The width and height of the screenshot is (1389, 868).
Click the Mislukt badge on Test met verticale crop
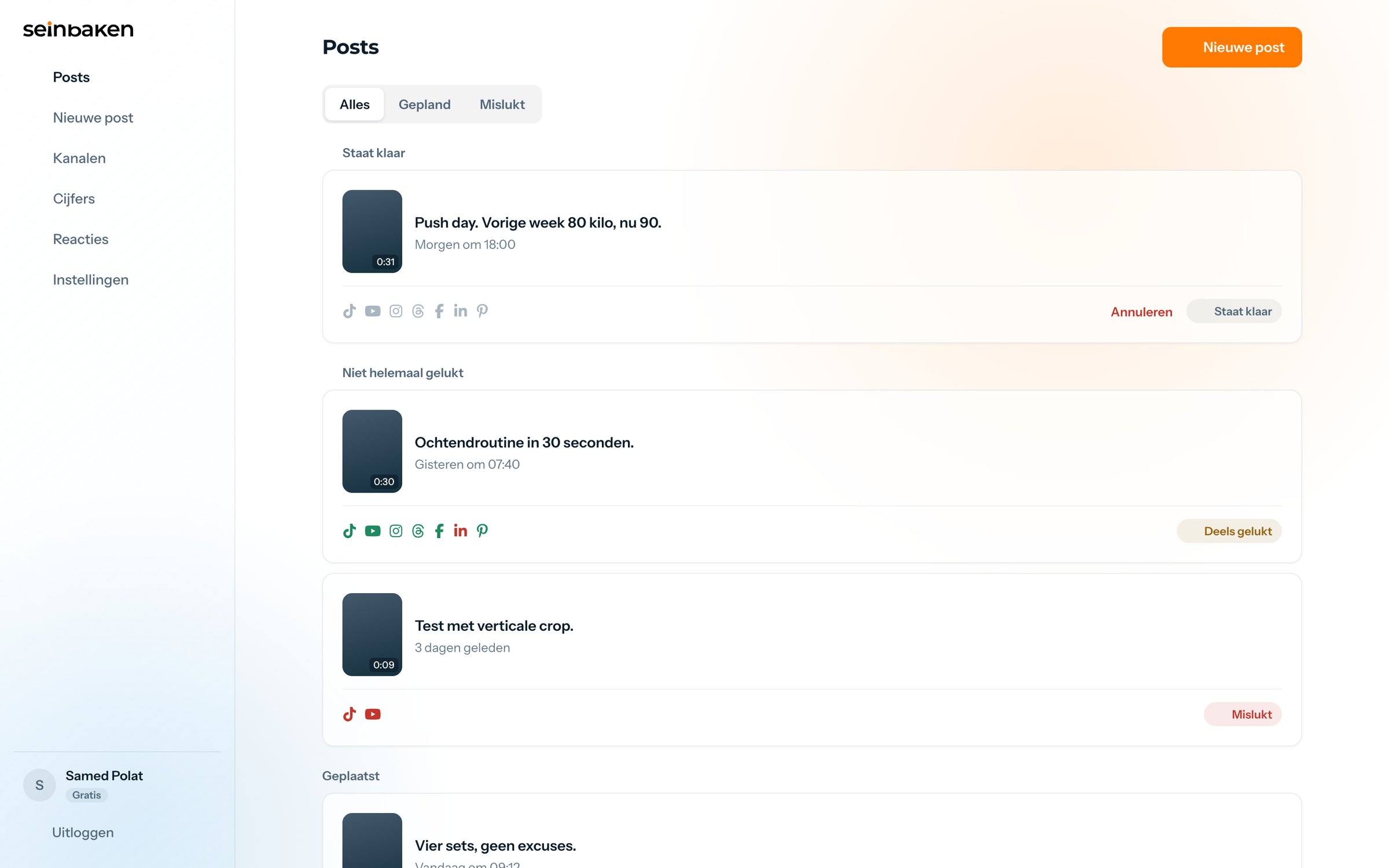tap(1243, 714)
